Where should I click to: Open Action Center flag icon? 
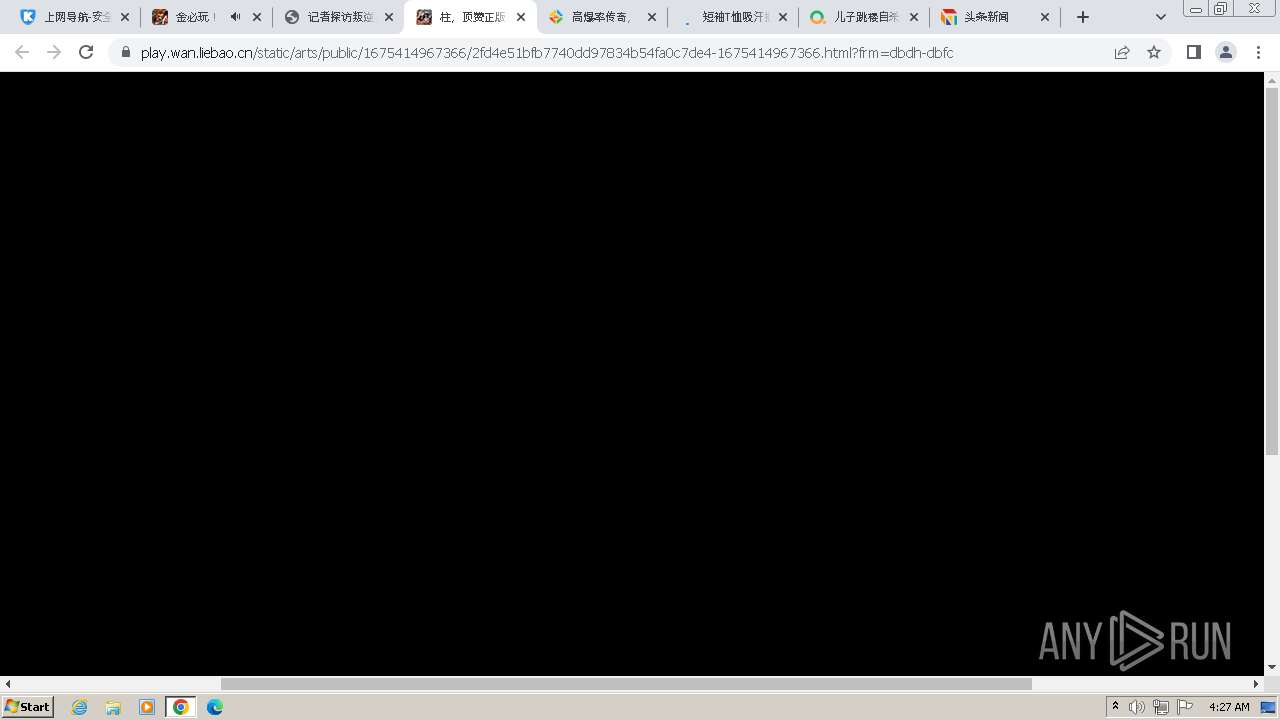tap(1185, 707)
